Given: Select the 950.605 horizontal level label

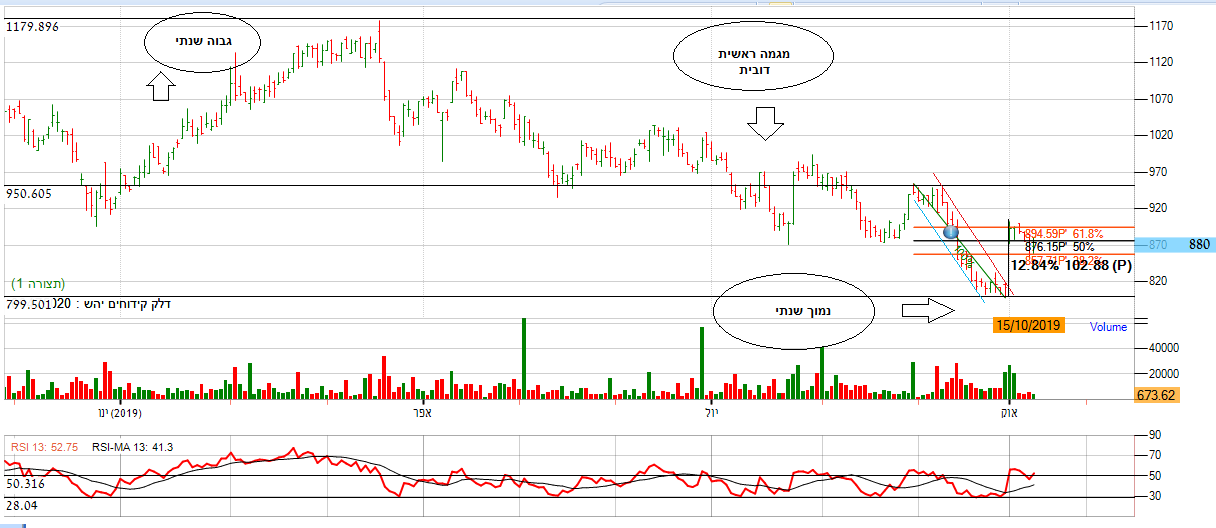Looking at the screenshot, I should tap(30, 194).
